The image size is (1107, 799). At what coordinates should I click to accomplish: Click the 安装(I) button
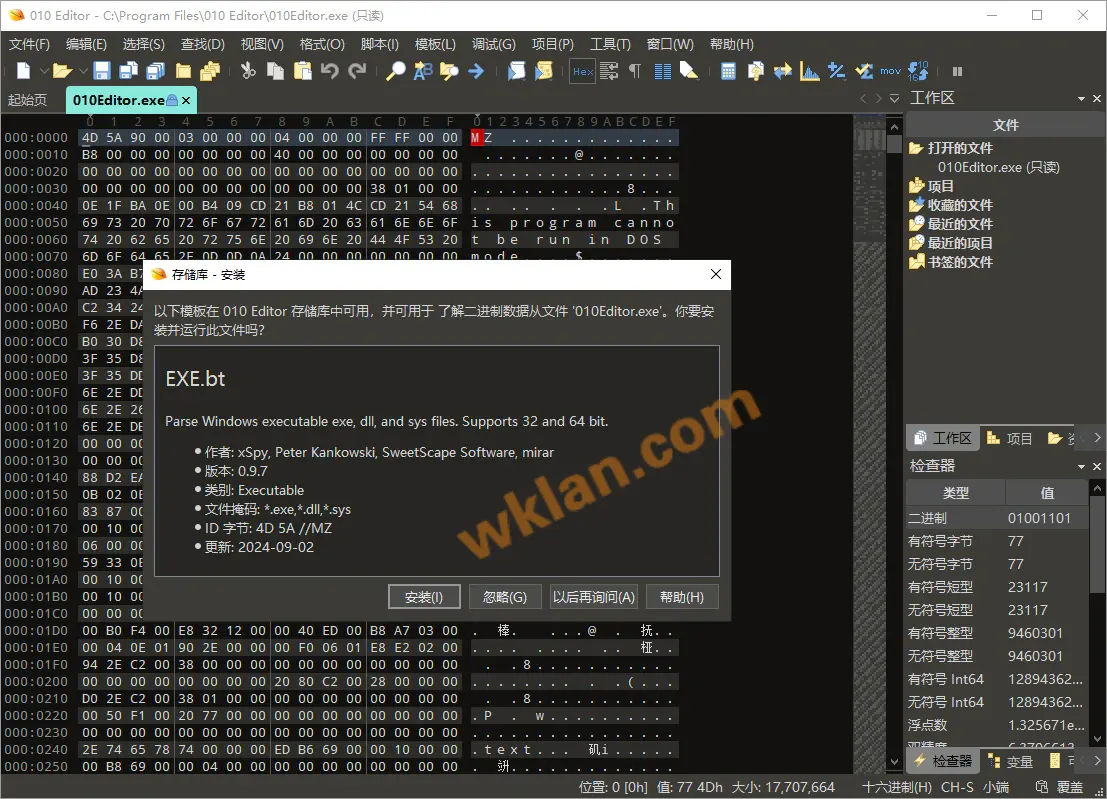[x=424, y=597]
